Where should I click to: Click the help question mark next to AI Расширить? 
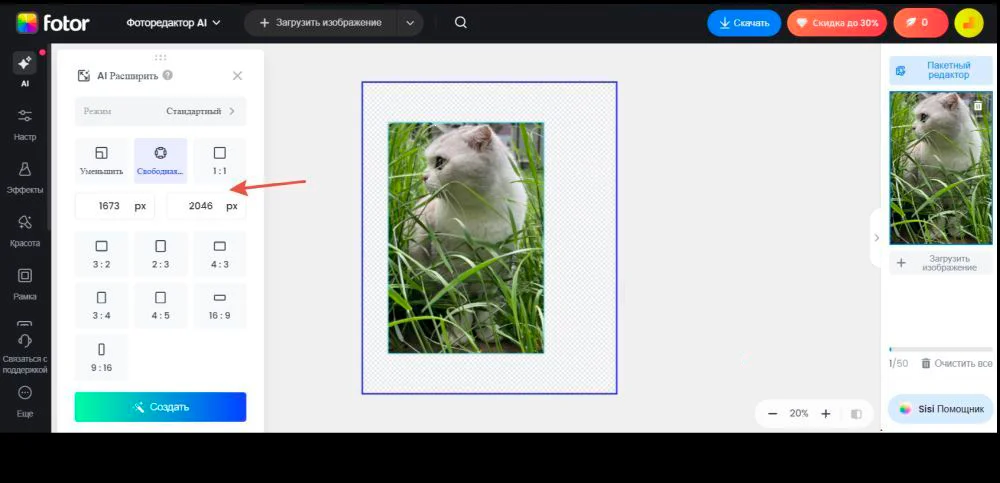coord(168,75)
